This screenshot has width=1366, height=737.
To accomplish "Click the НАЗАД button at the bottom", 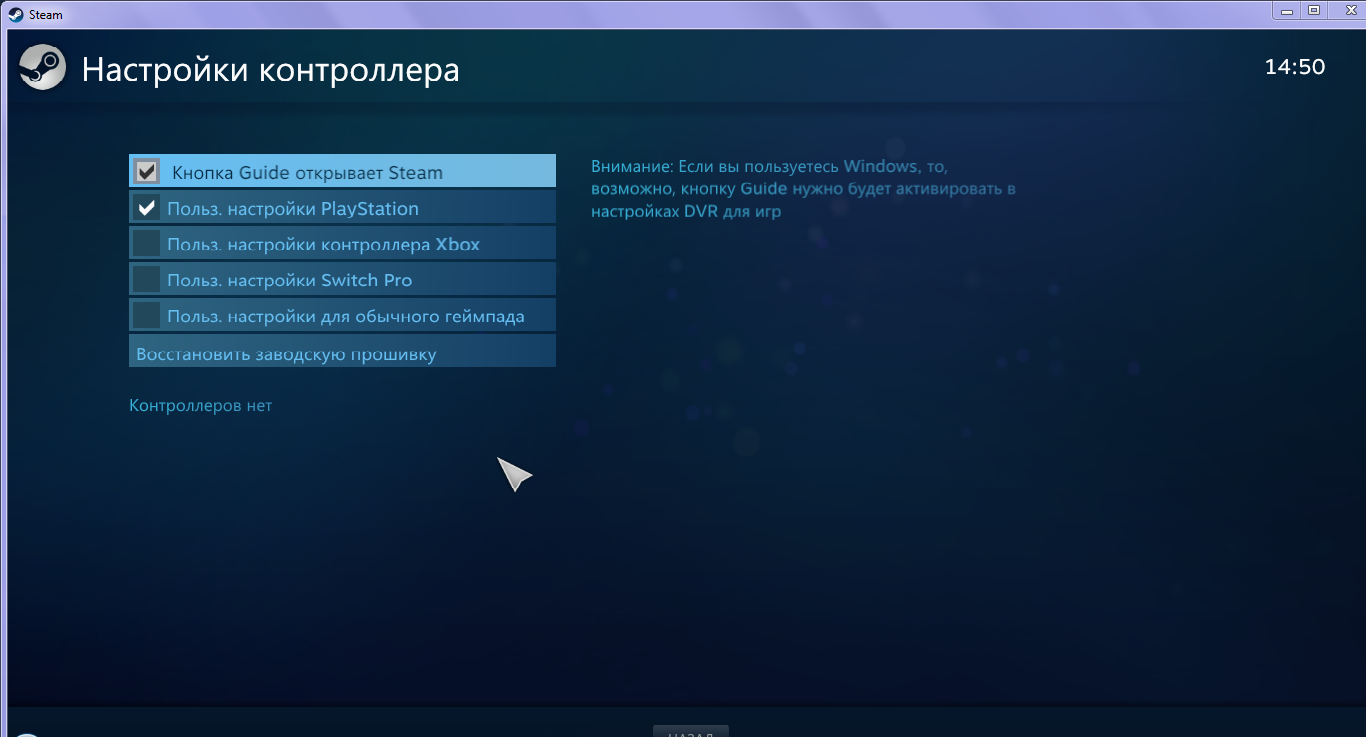I will coord(691,731).
